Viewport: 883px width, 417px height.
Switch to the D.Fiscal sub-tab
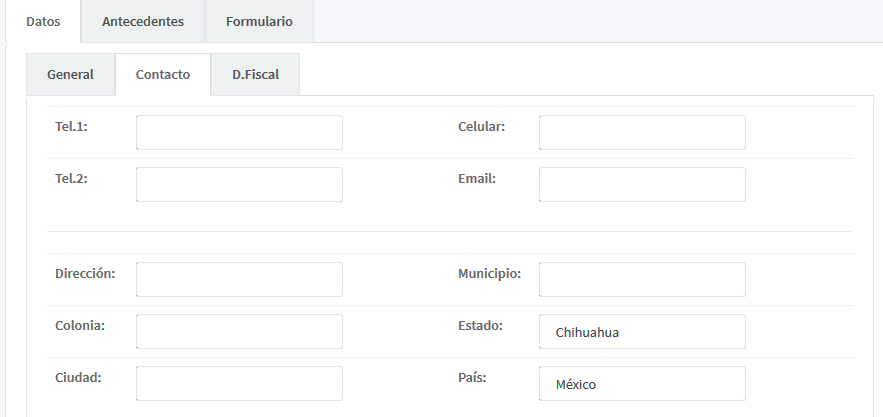tap(255, 74)
